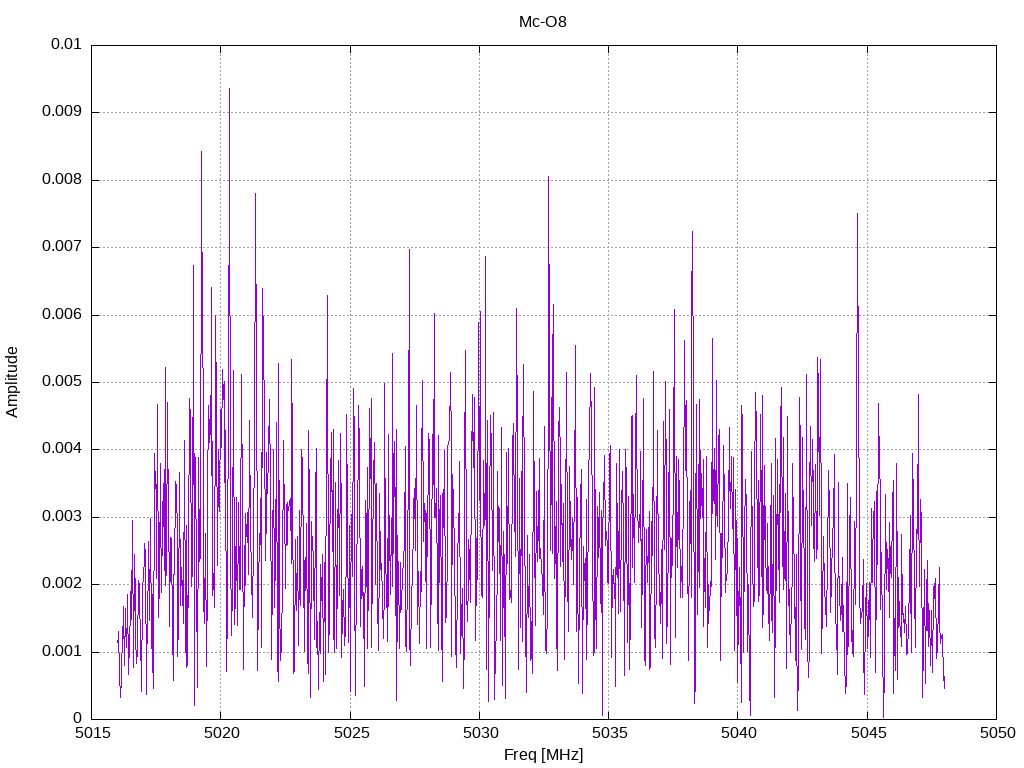Click the tallest spectrum peak near 5020 MHz

pyautogui.click(x=229, y=89)
